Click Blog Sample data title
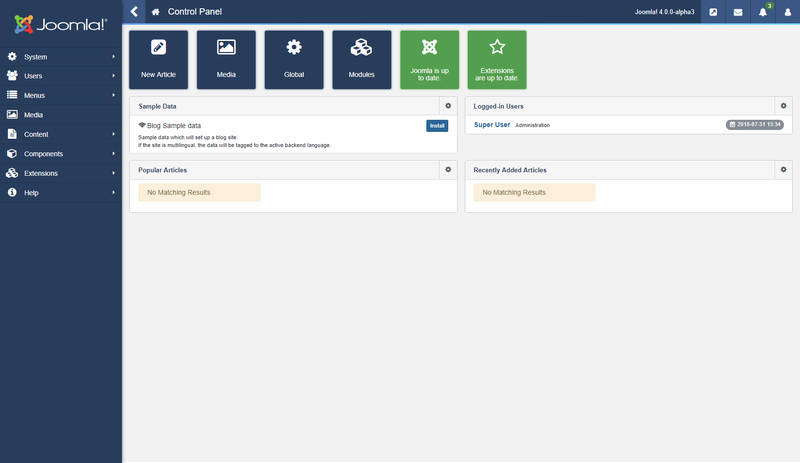 (x=174, y=125)
